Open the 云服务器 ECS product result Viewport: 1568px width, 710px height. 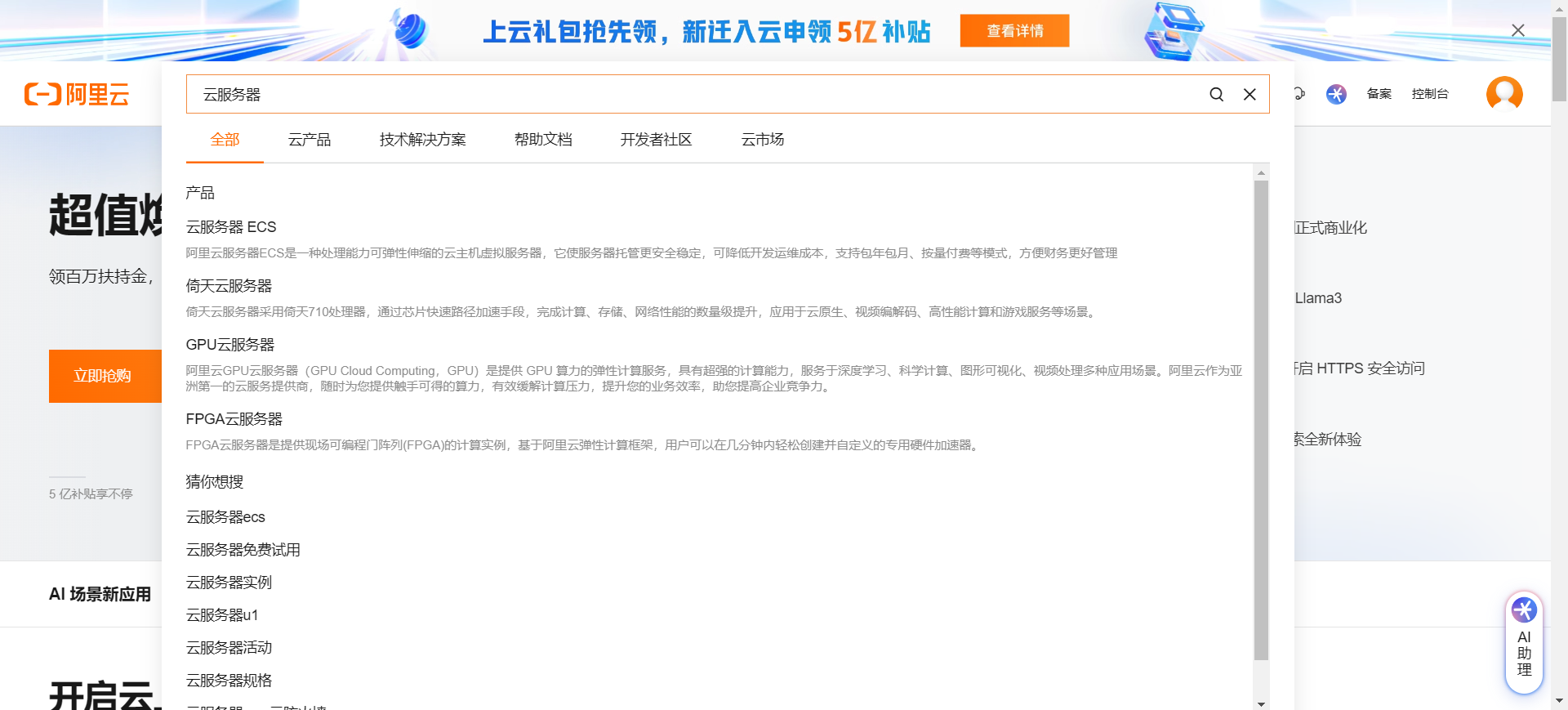(x=231, y=227)
